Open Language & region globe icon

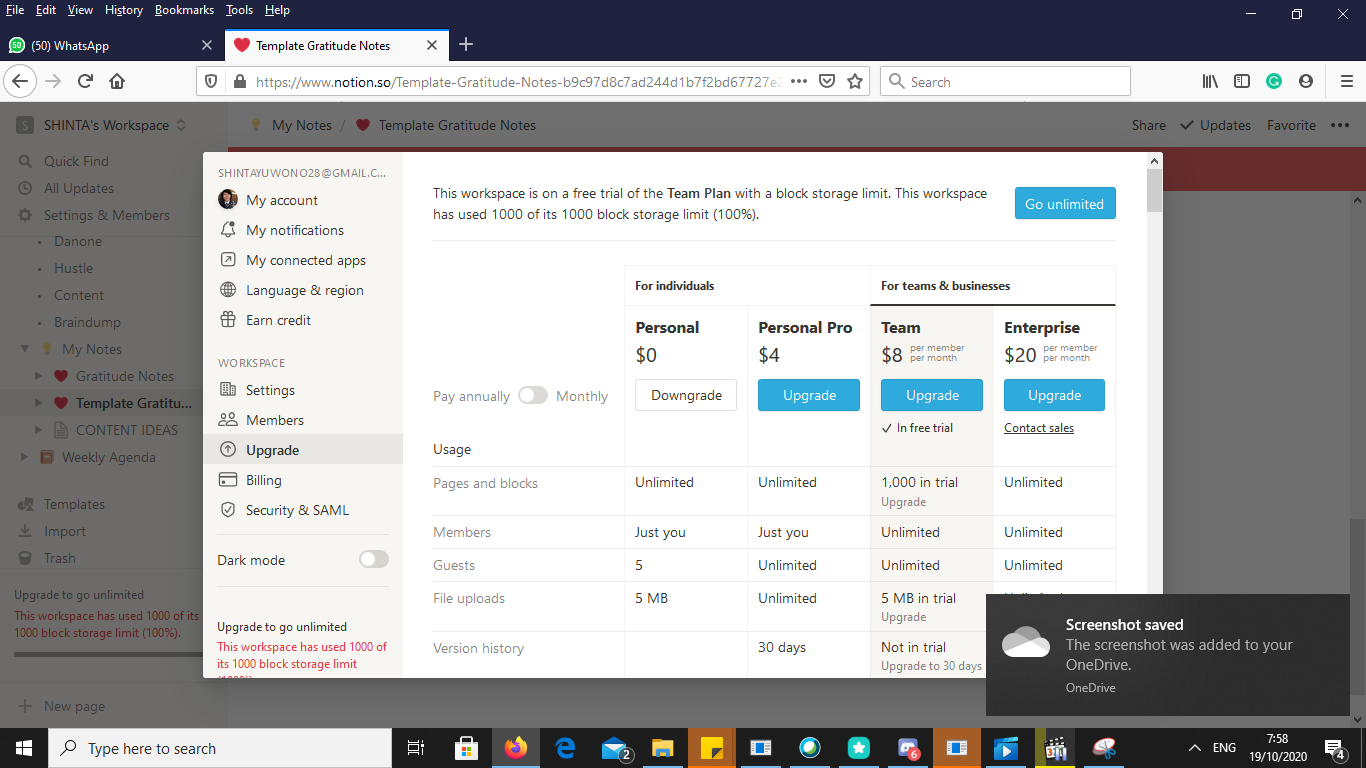pos(228,290)
